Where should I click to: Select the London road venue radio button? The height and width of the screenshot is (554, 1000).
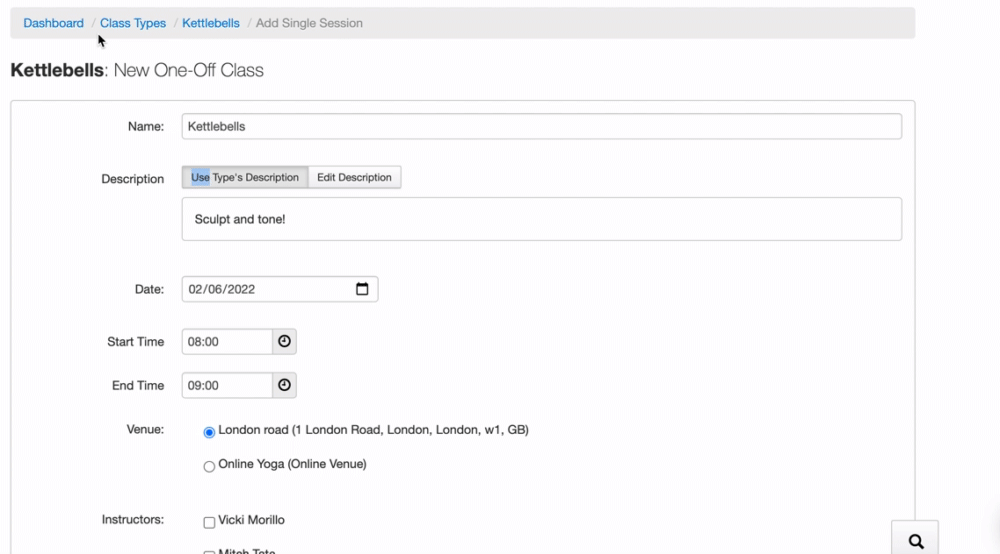coord(209,432)
